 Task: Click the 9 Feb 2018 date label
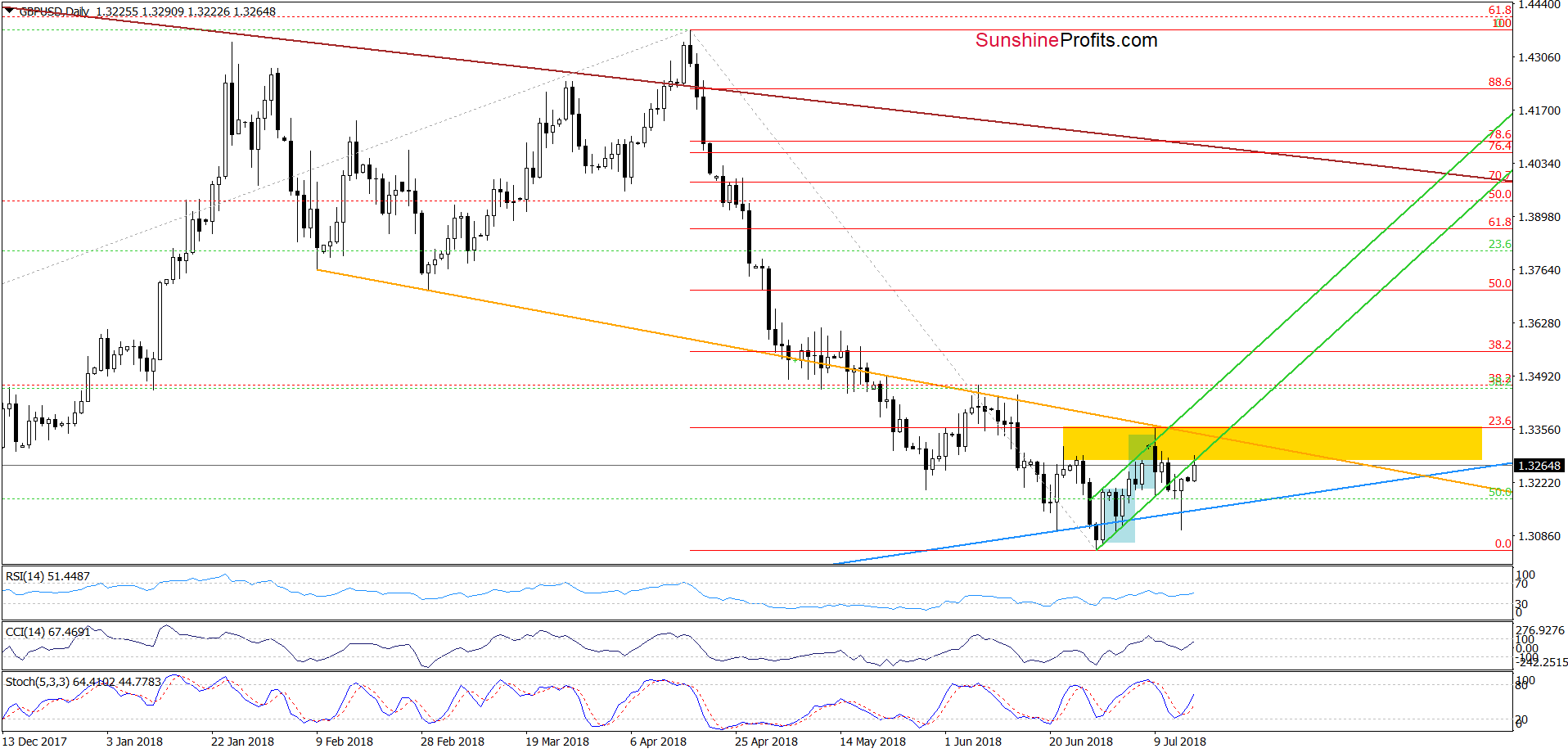click(x=345, y=742)
